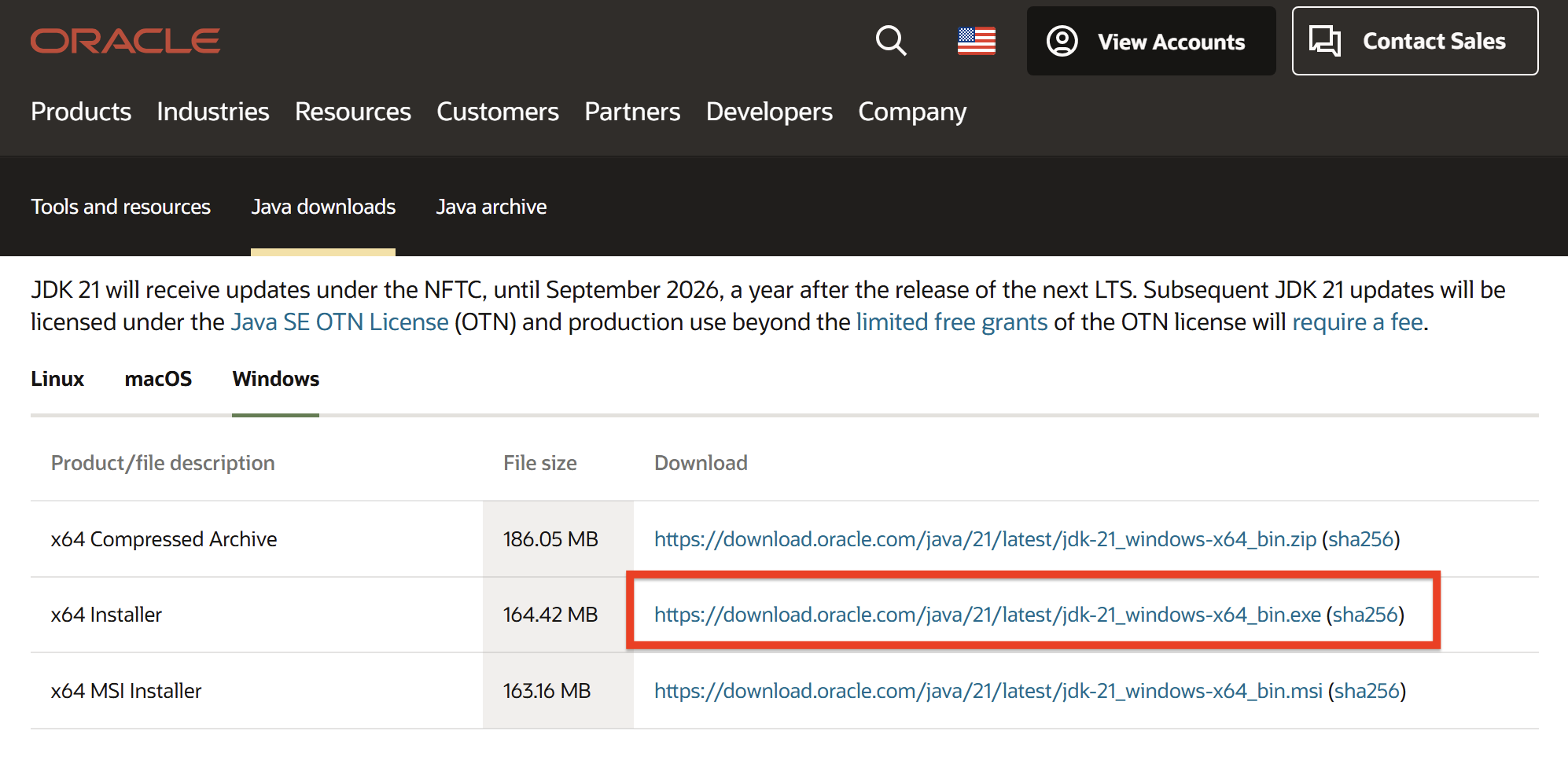Viewport: 1568px width, 775px height.
Task: Switch to the Java archive tab
Action: 491,207
